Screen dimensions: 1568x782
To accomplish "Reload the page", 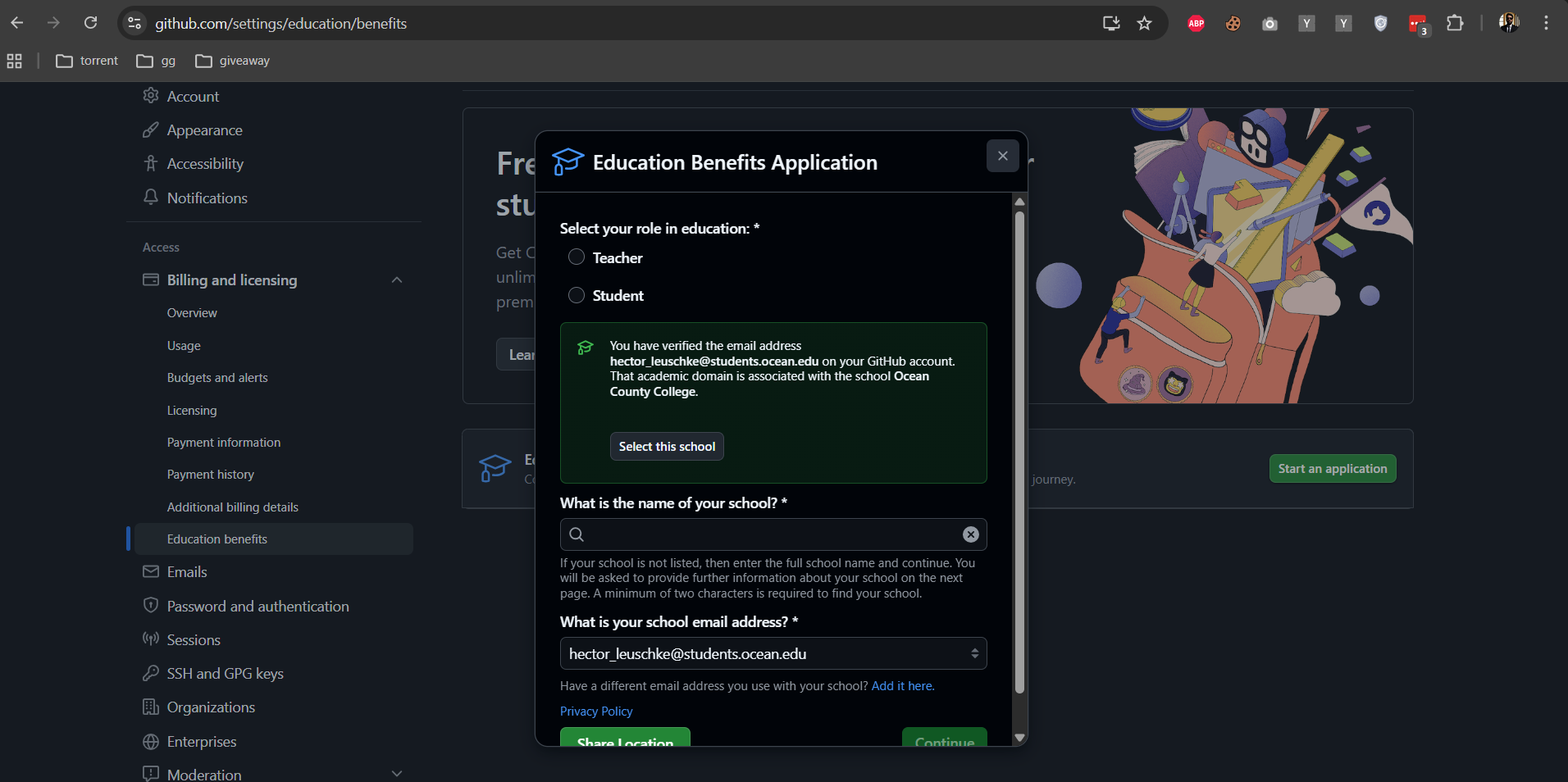I will tap(91, 23).
